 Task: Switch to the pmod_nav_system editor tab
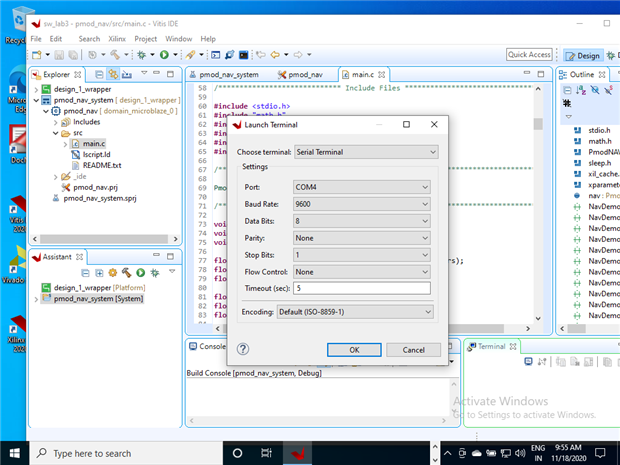pyautogui.click(x=224, y=74)
